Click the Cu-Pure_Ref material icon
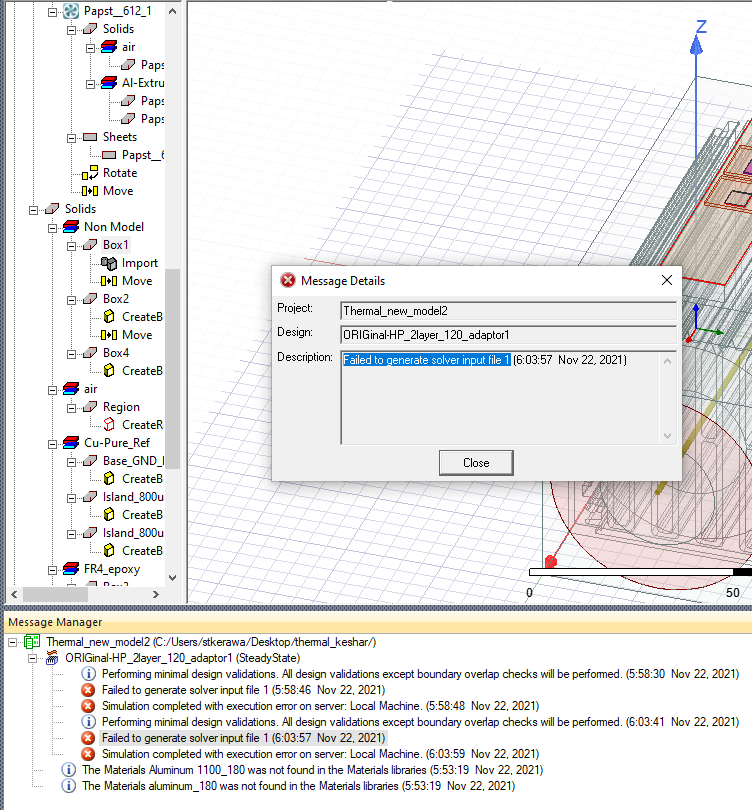Viewport: 752px width, 810px height. point(71,443)
